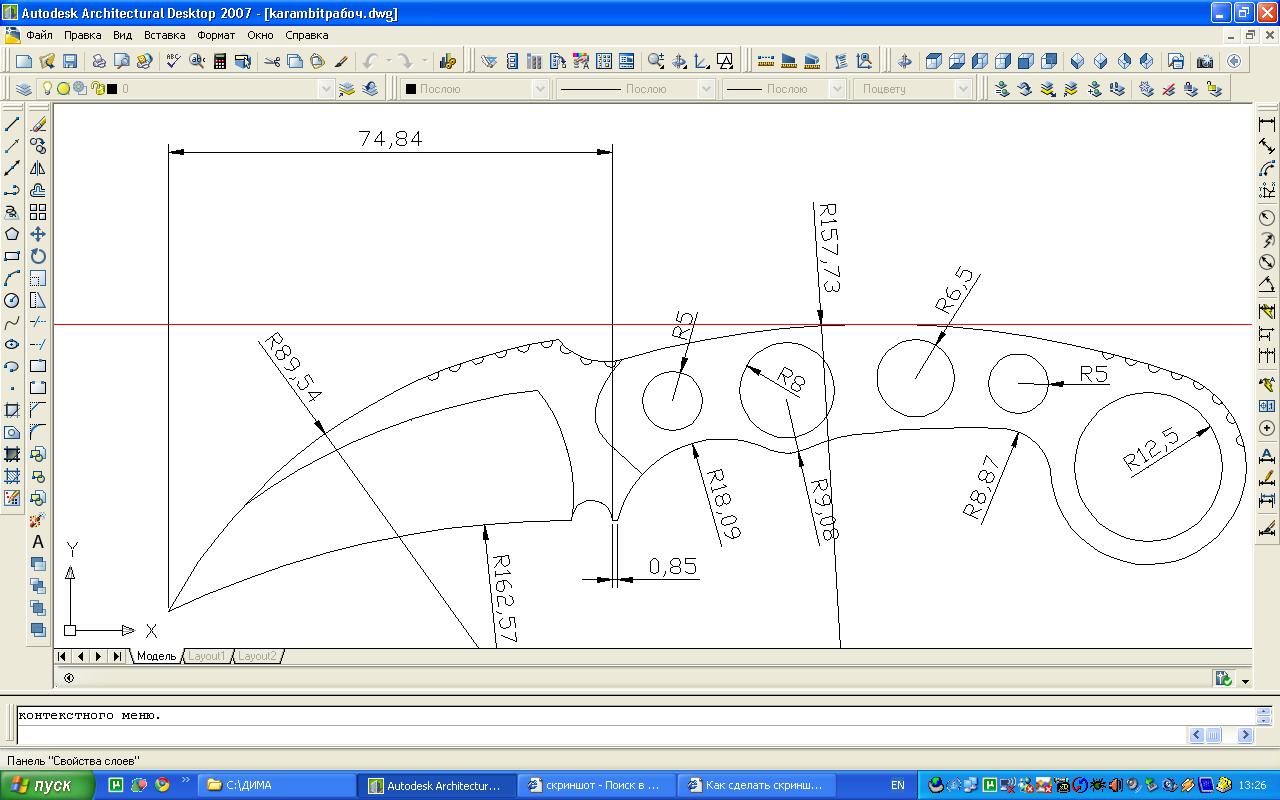Click the Cut scissors icon
The height and width of the screenshot is (800, 1280).
[272, 61]
